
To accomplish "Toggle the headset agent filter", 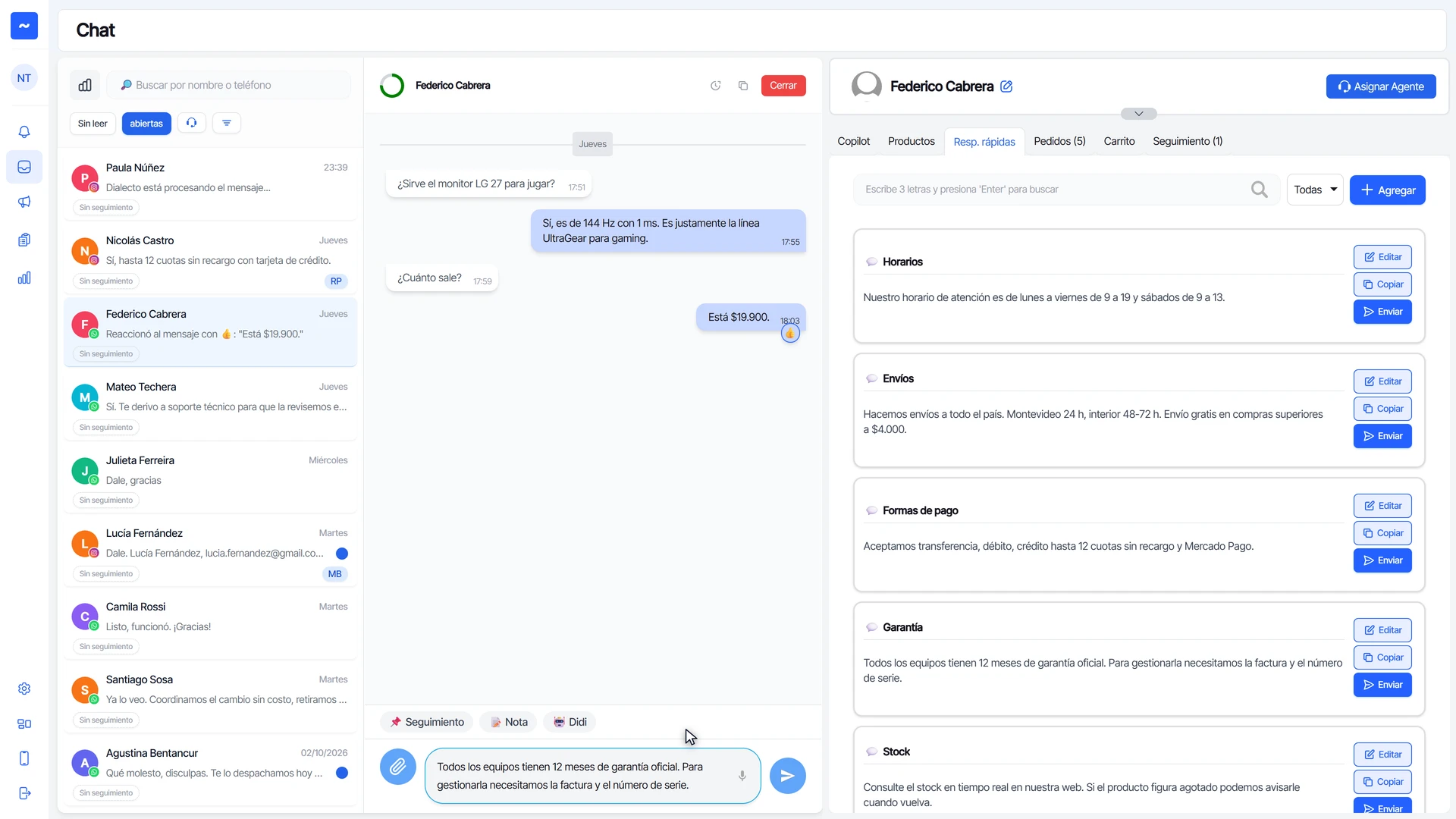I will pyautogui.click(x=192, y=123).
